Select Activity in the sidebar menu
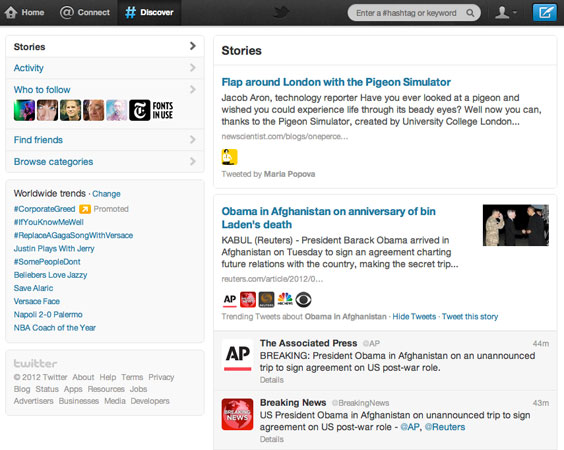564x450 pixels. (x=105, y=68)
